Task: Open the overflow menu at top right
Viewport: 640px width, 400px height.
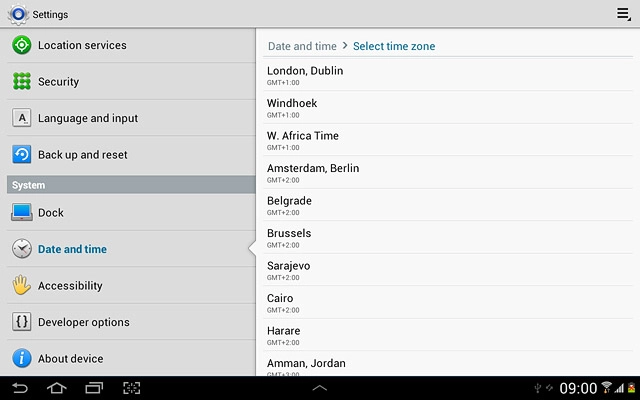Action: click(623, 14)
